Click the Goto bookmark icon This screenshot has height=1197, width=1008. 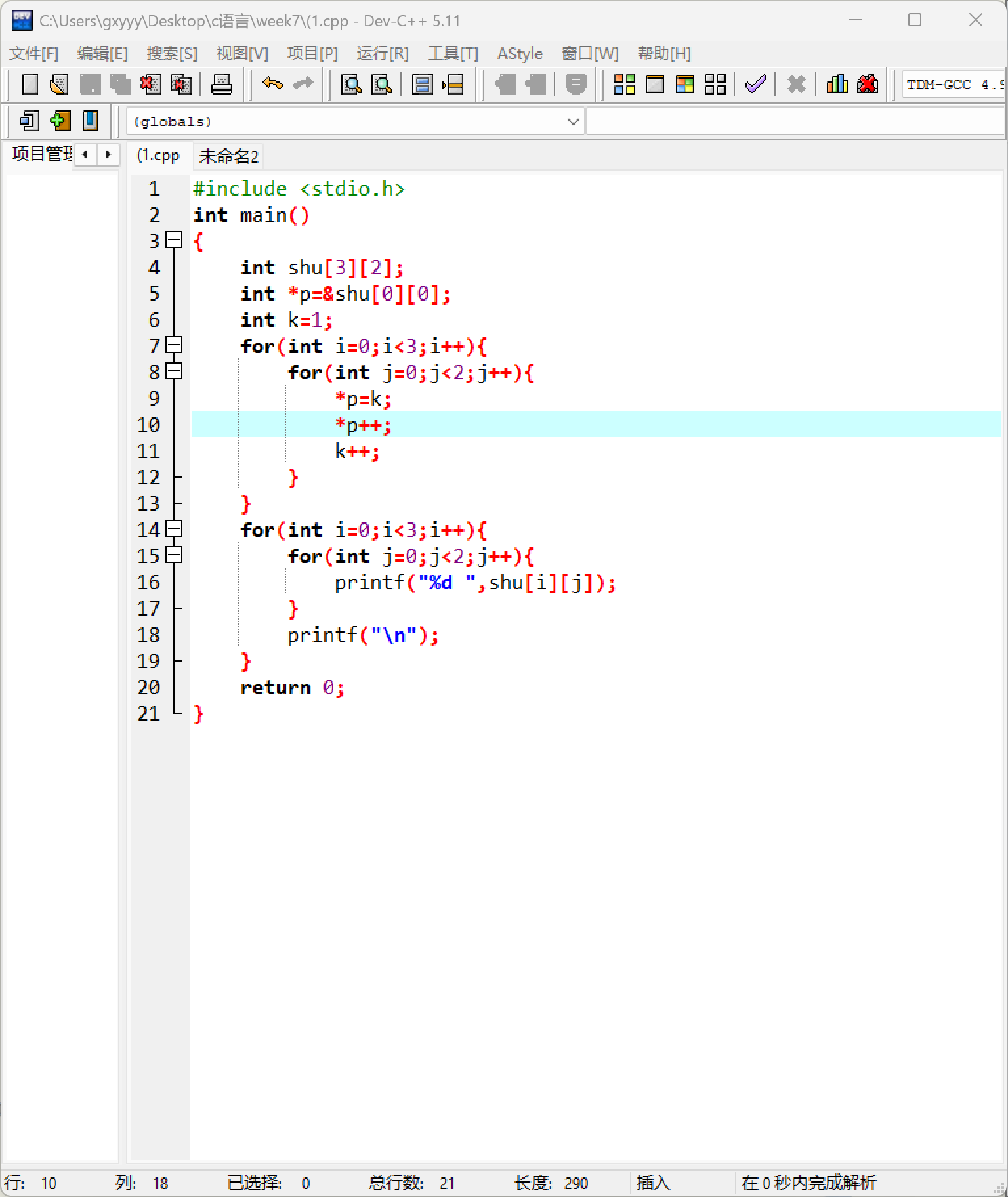point(91,121)
